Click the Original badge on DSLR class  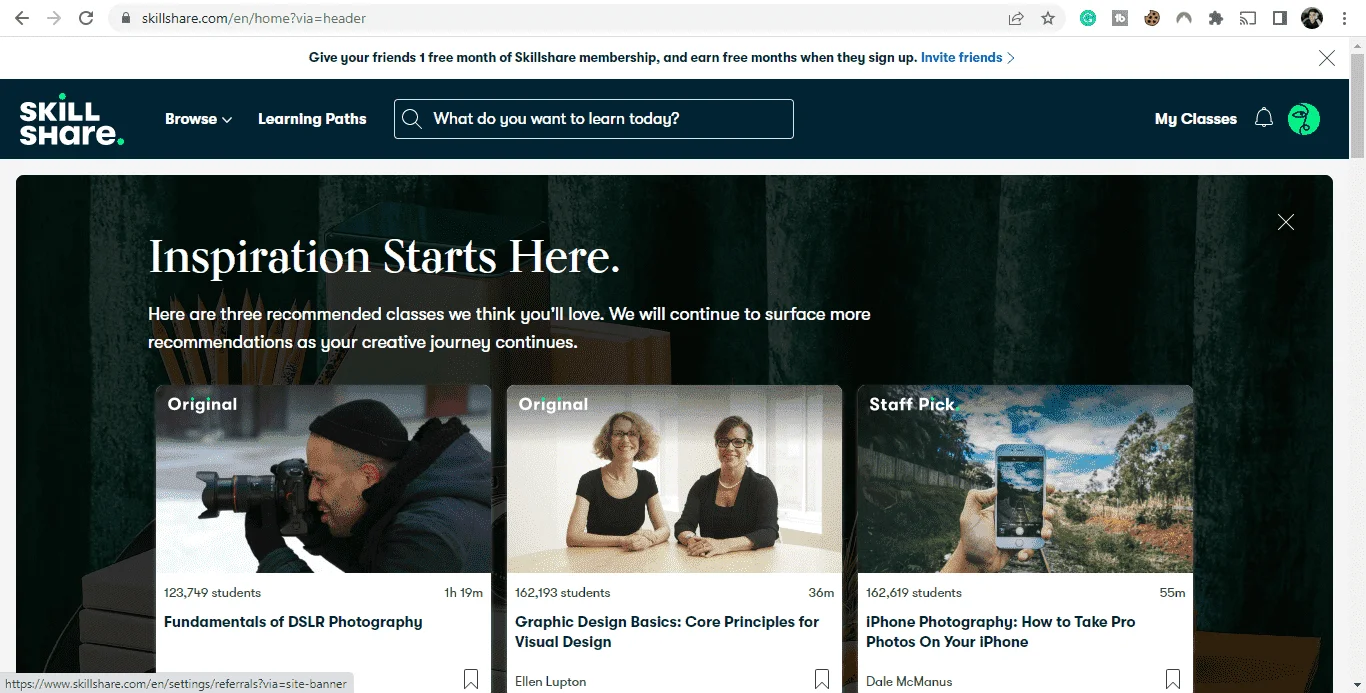tap(202, 405)
